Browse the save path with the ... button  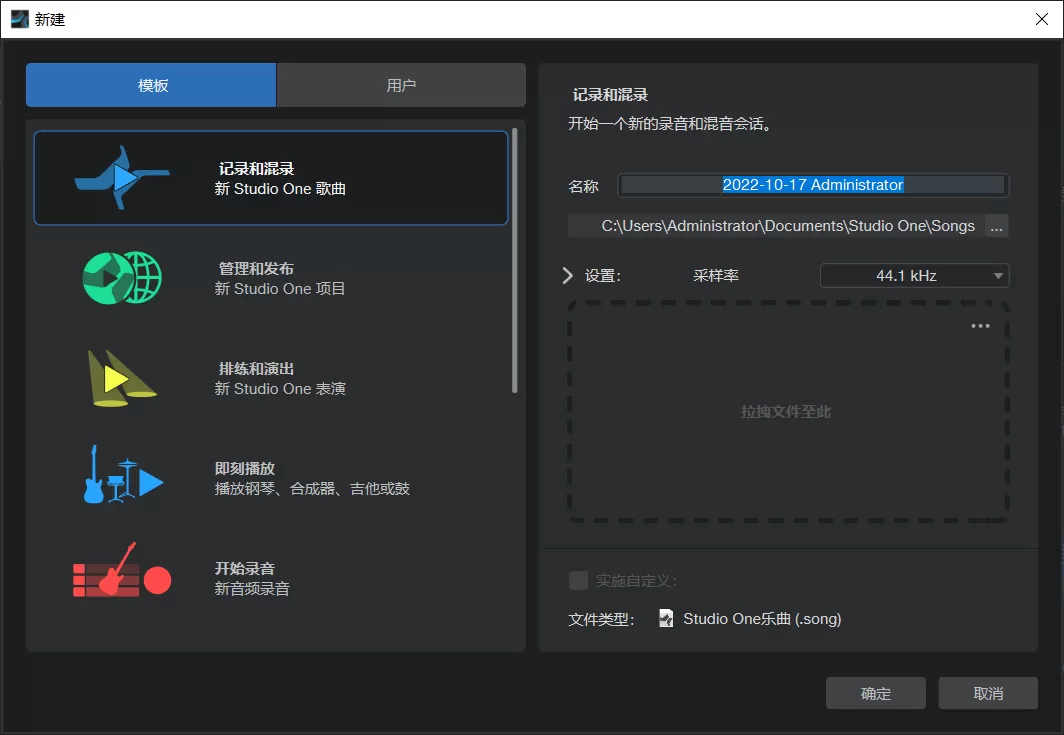pos(996,226)
